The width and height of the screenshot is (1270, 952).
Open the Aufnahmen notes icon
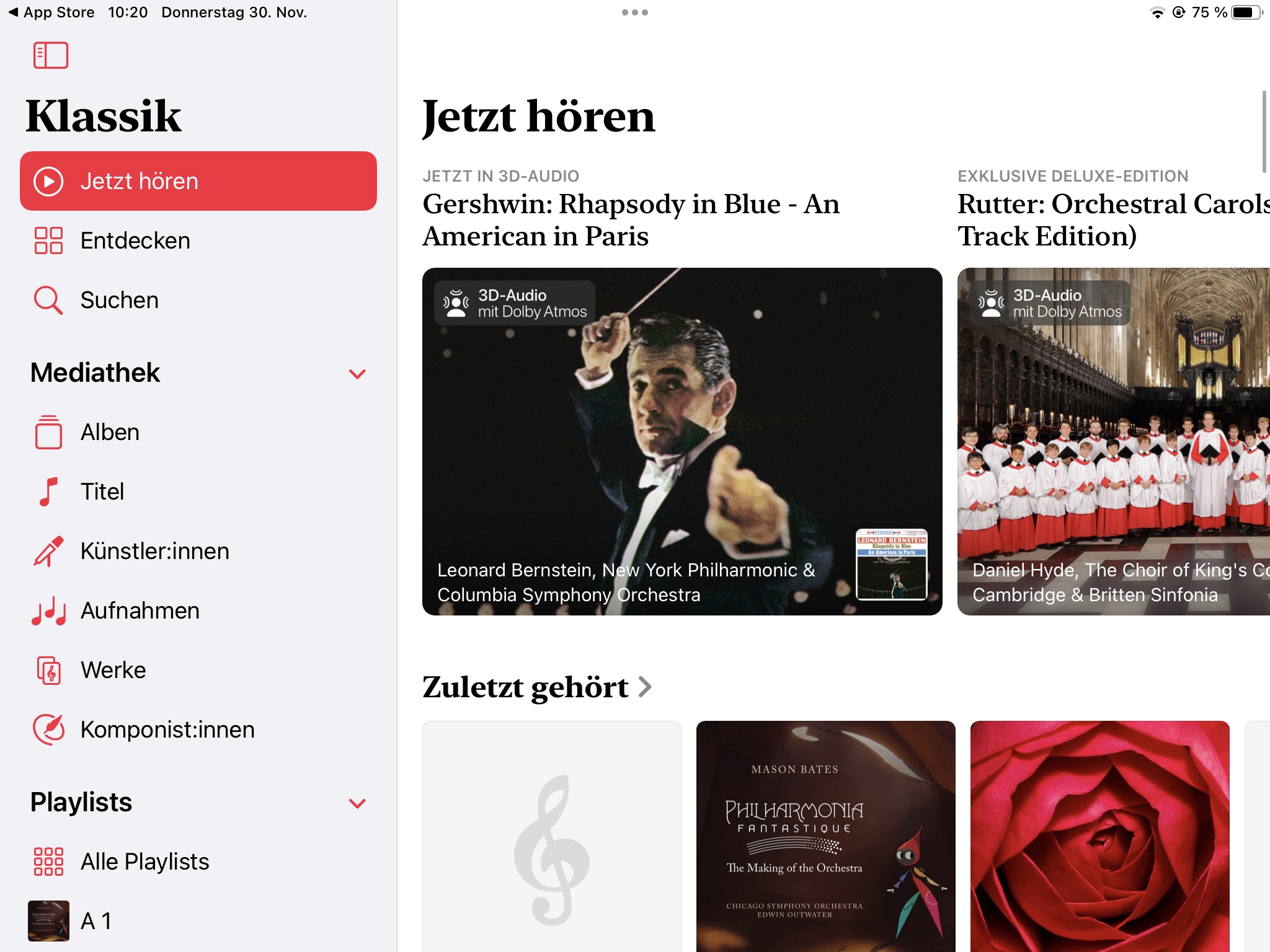tap(48, 610)
